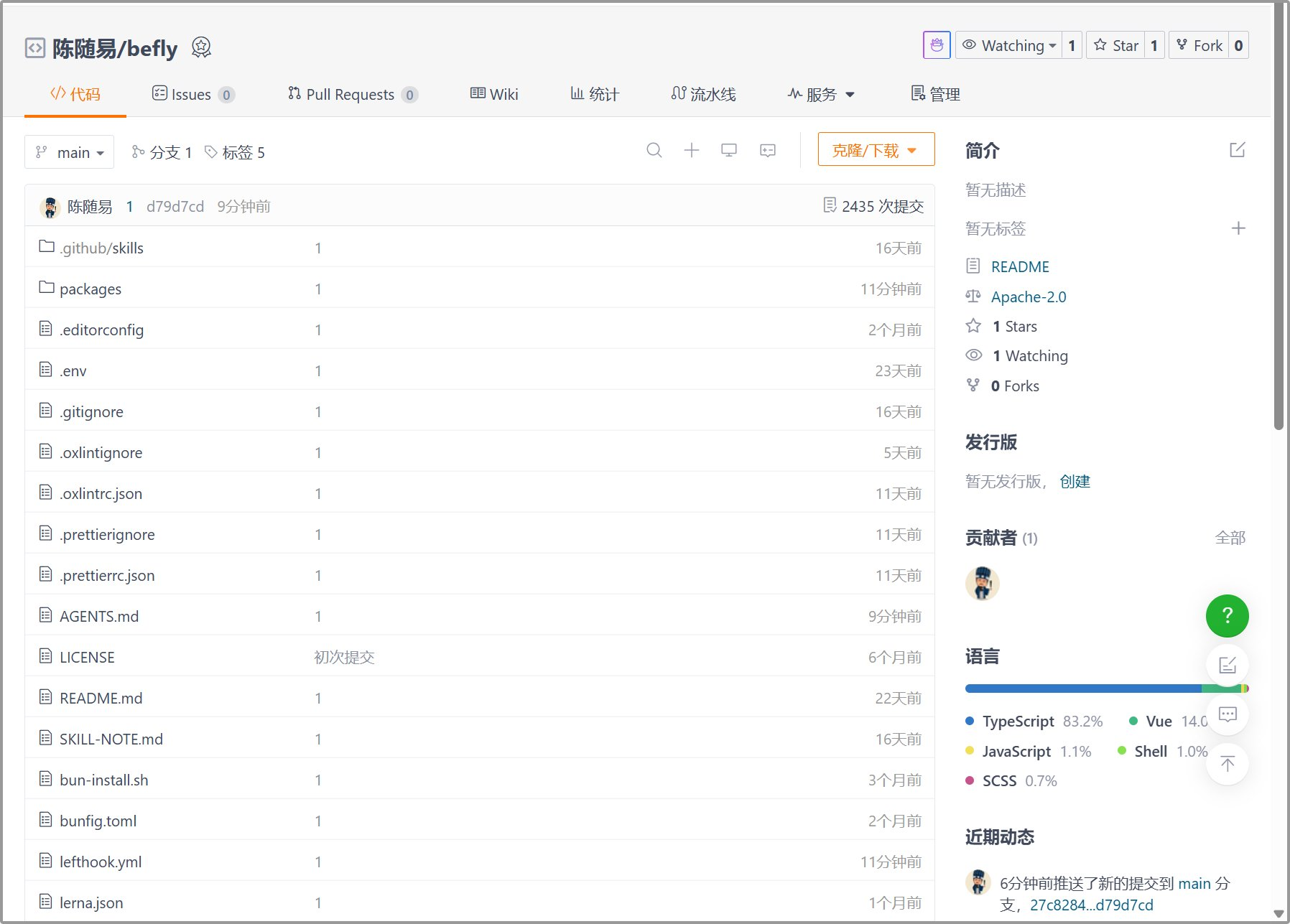Screen dimensions: 1290x924
Task: Click the code repository icon before title
Action: 35,48
